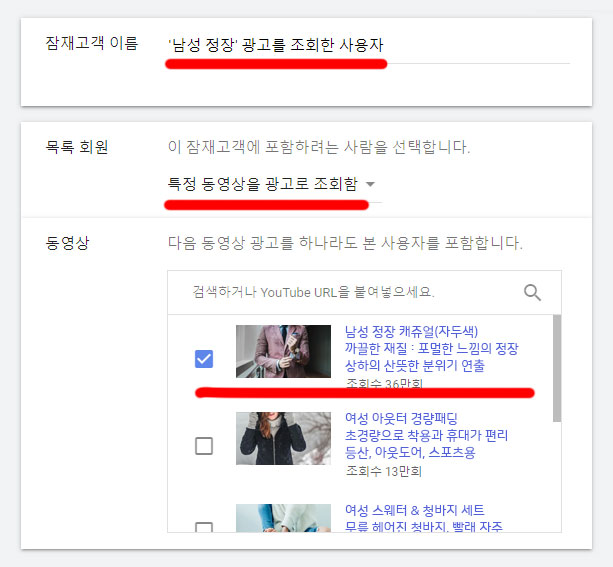Viewport: 613px width, 567px height.
Task: Click the sweater and jeans thumbnail
Action: coord(283,518)
